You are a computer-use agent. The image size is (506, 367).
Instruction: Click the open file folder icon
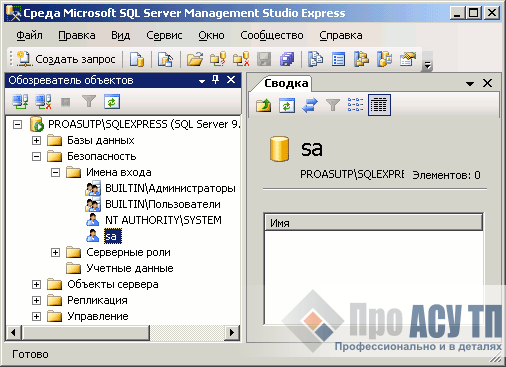click(x=195, y=59)
